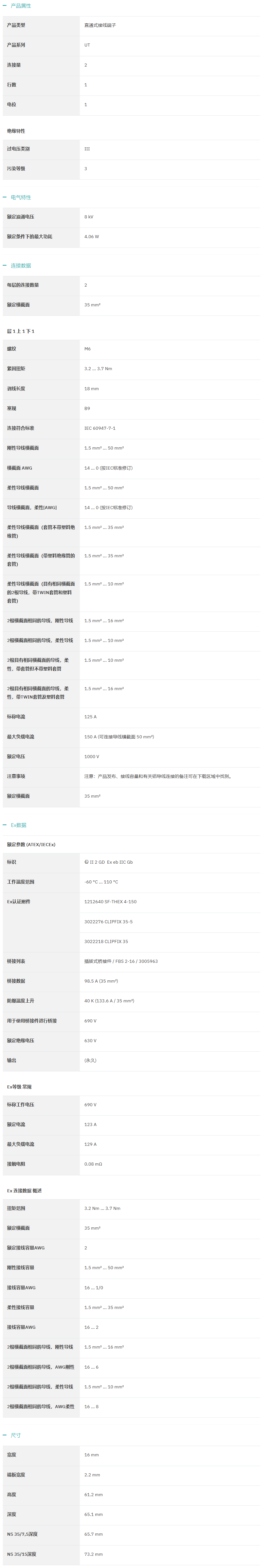
Task: Select the 0.08 mΩ contact resistance value
Action: pyautogui.click(x=93, y=1164)
